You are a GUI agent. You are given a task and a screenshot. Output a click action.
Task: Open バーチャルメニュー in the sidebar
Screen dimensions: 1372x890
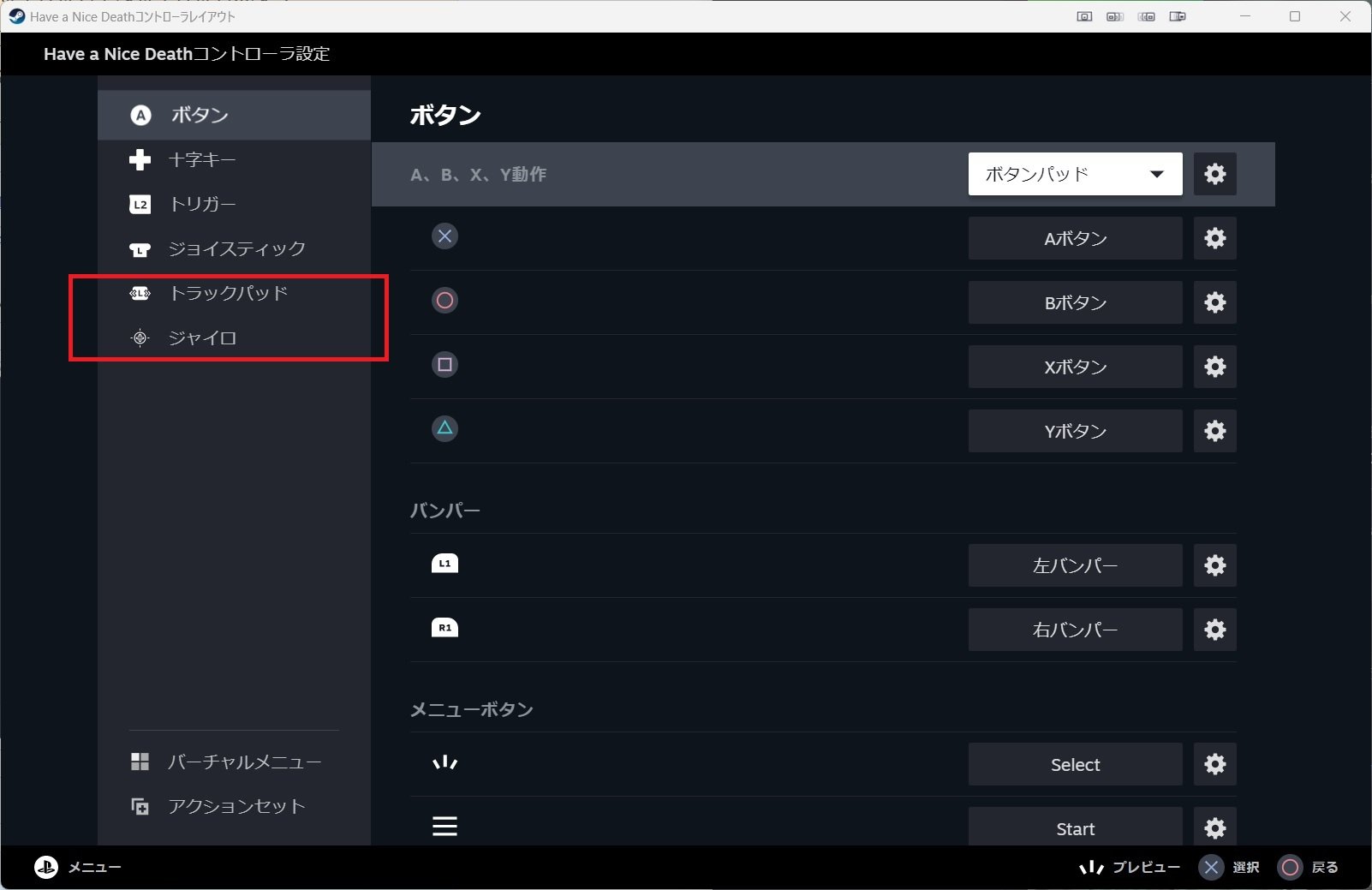coord(234,762)
